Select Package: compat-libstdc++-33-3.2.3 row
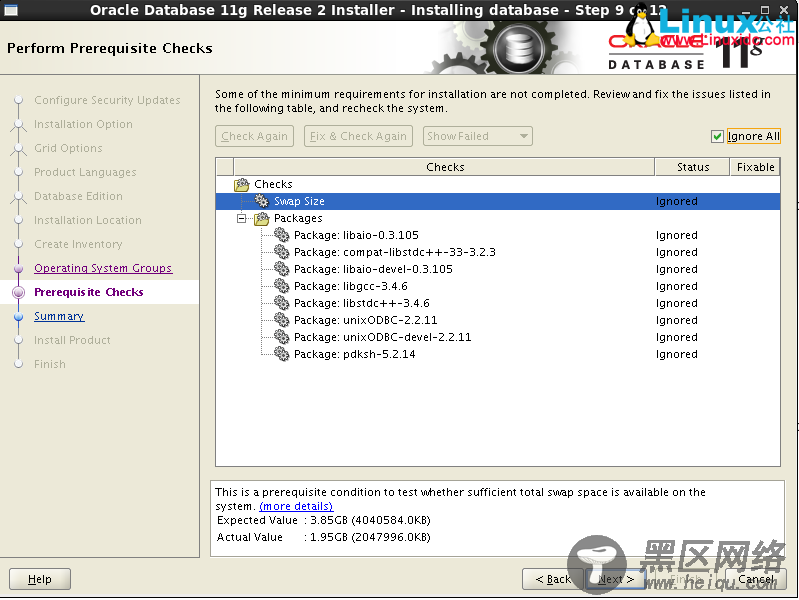Viewport: 799px width, 600px height. (x=498, y=252)
